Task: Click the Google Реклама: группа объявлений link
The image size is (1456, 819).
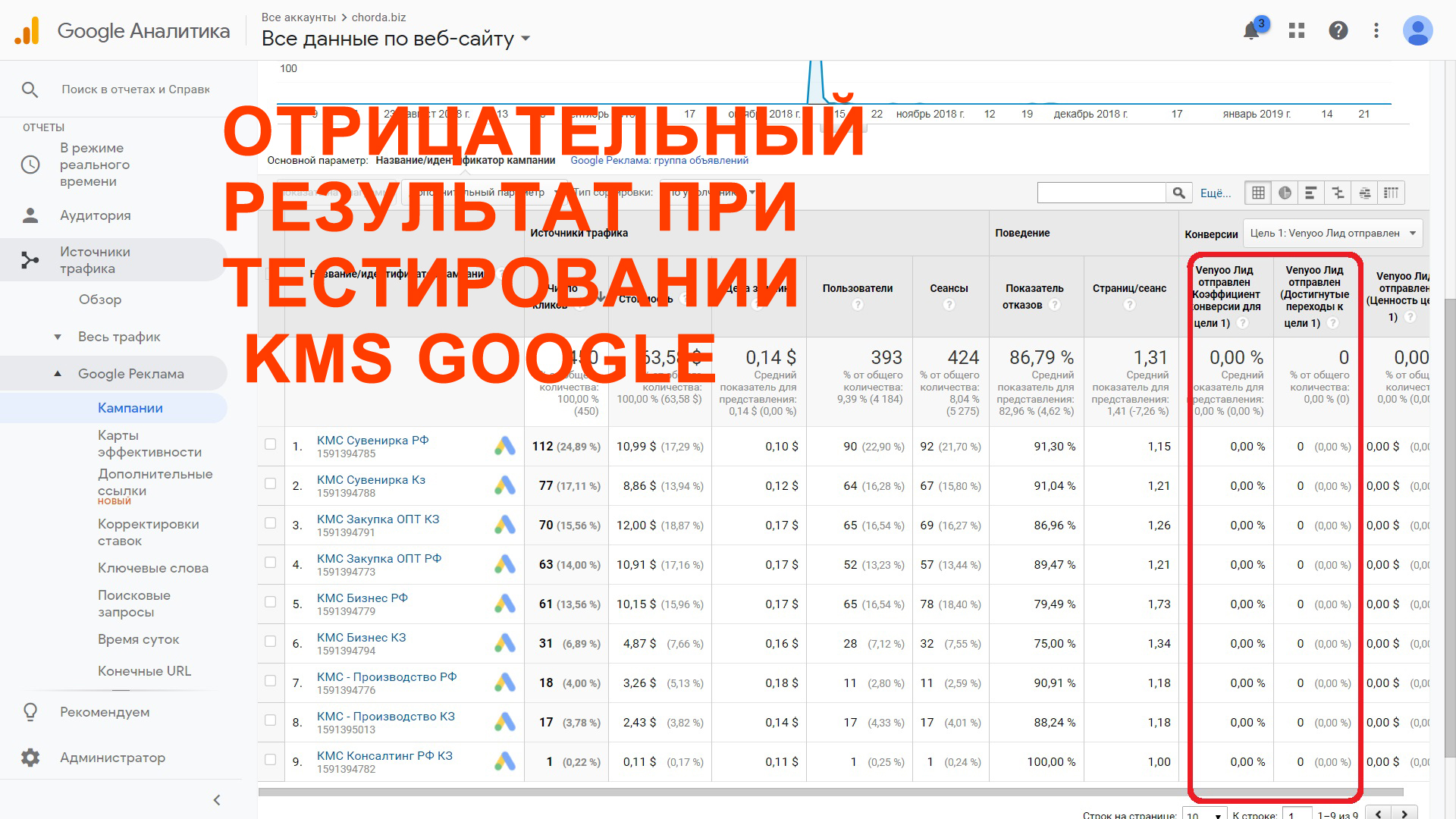Action: [659, 160]
